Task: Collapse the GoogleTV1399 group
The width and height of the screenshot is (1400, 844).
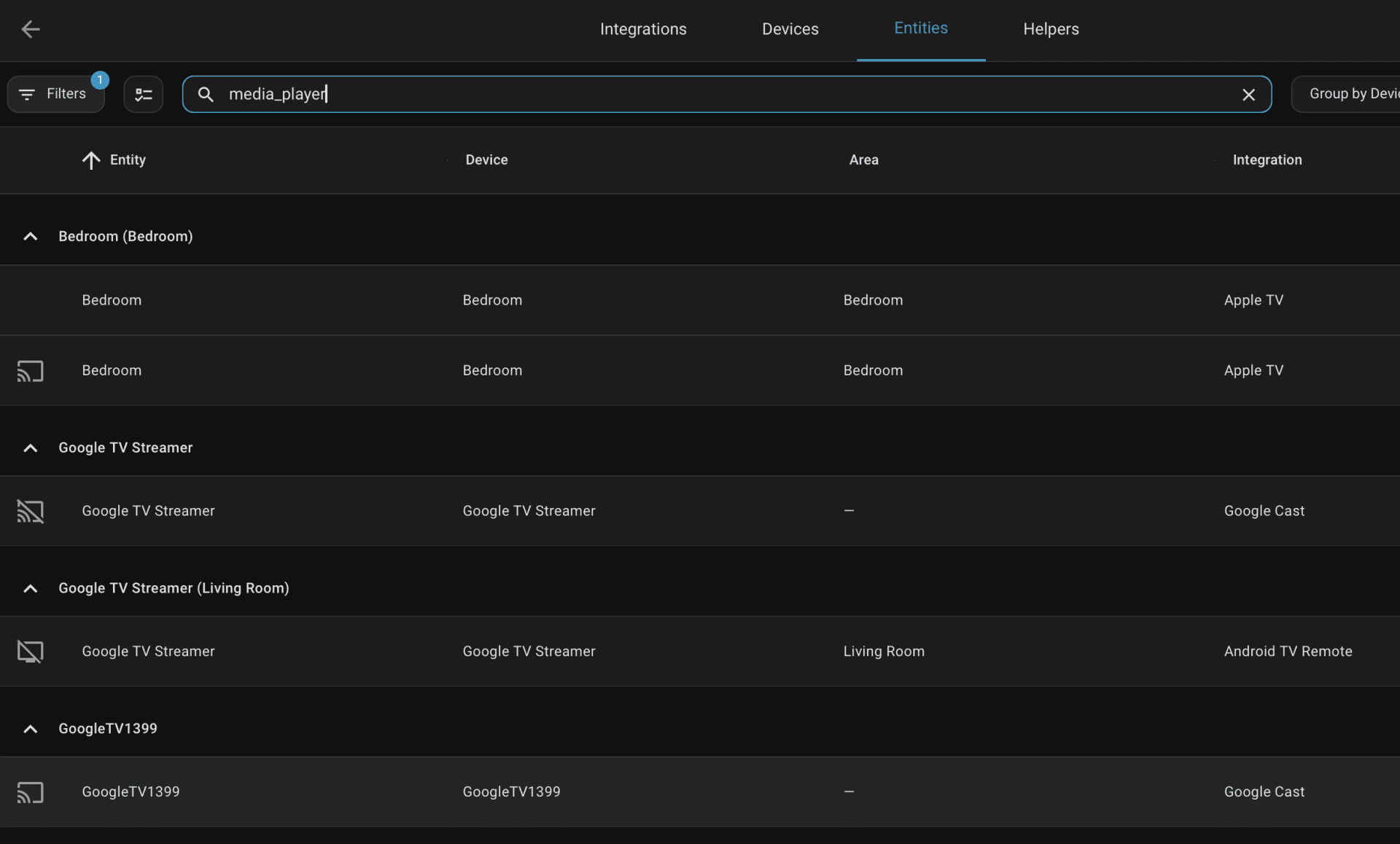Action: click(x=31, y=729)
